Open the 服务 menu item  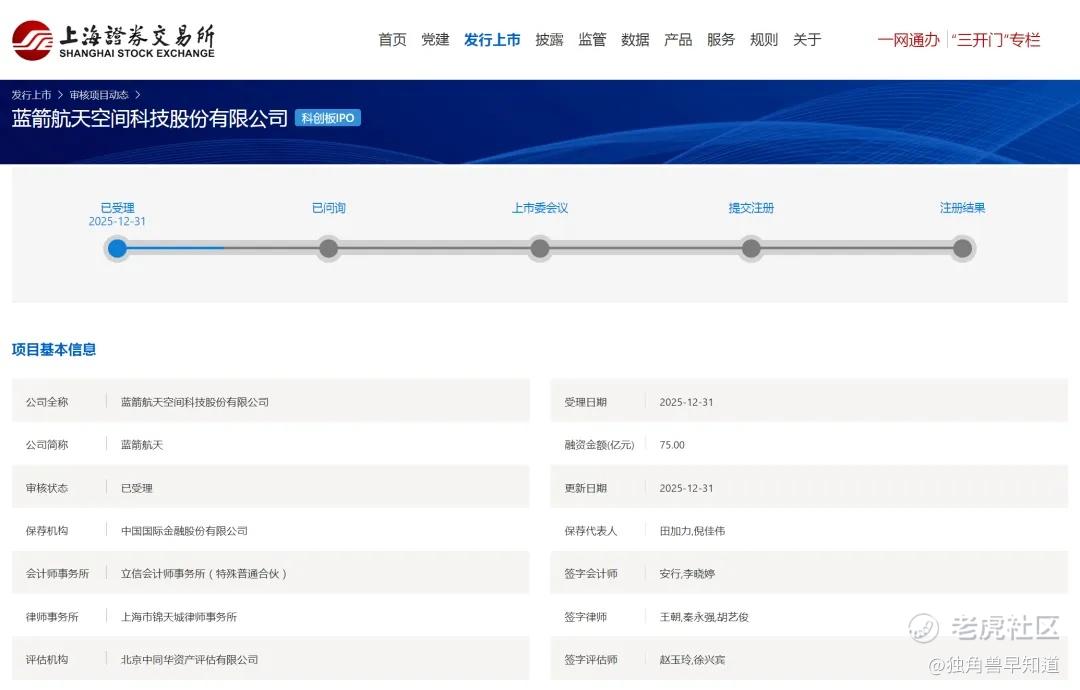720,40
